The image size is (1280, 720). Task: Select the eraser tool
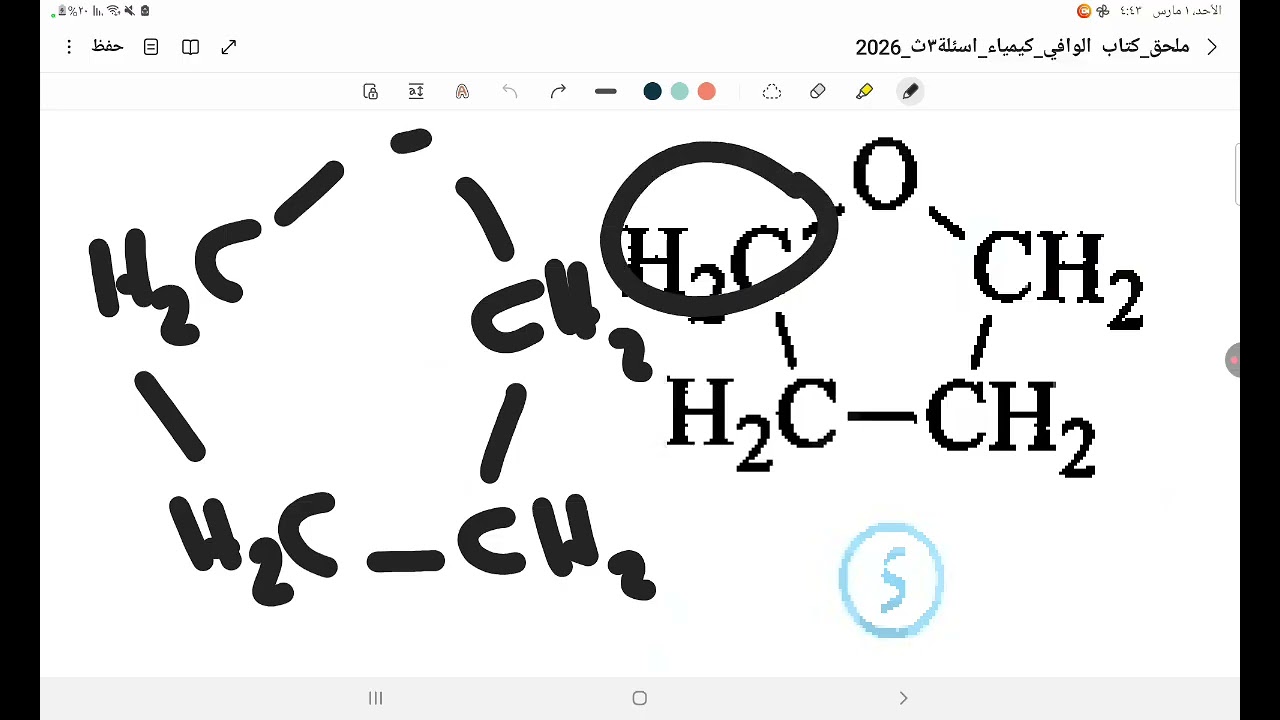817,91
